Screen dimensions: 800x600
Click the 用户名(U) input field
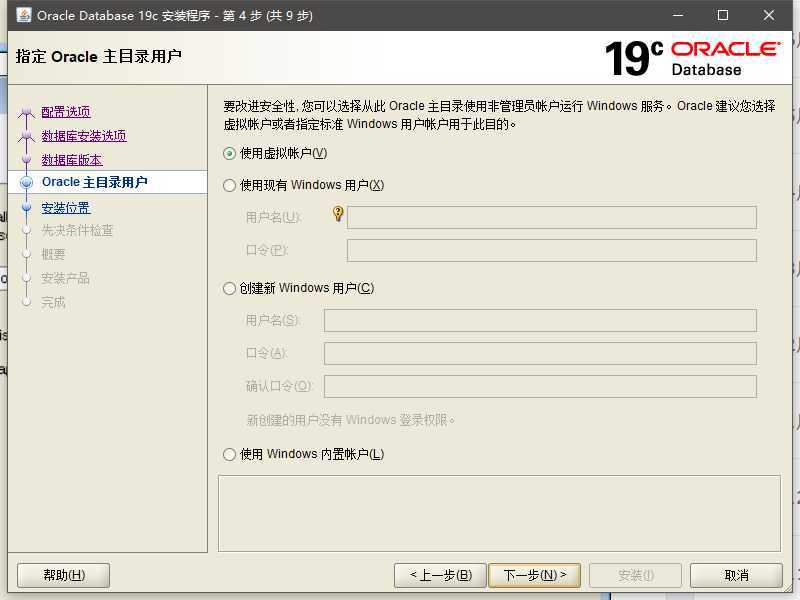(x=552, y=218)
